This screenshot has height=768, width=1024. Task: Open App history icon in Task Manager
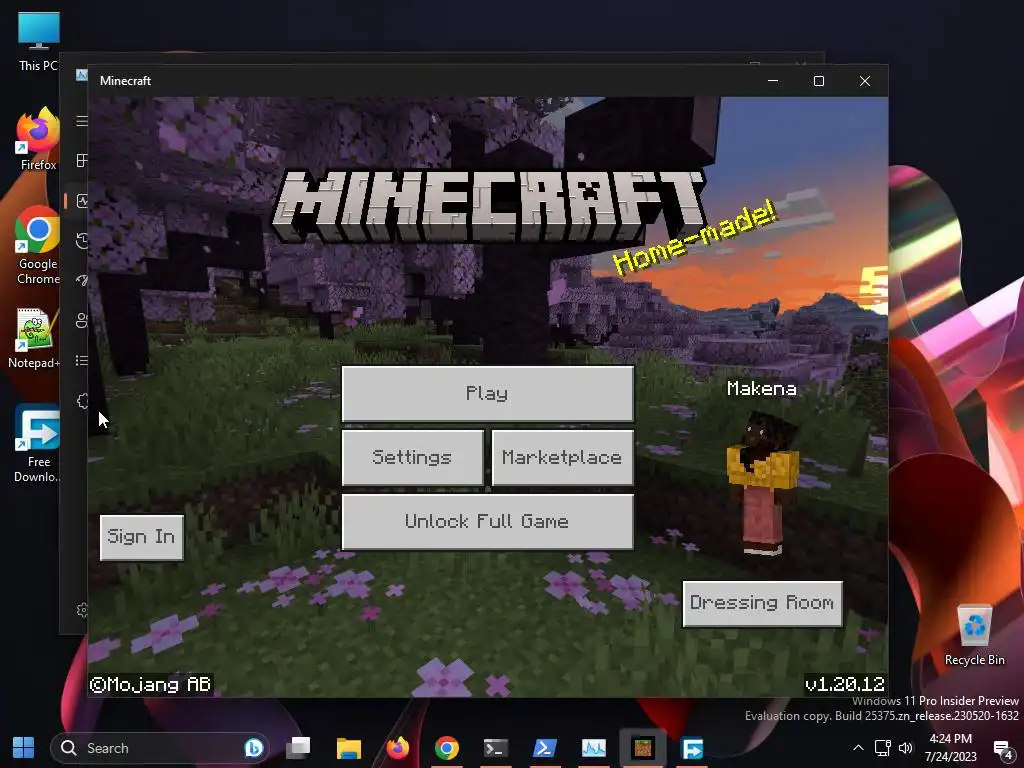tap(82, 241)
